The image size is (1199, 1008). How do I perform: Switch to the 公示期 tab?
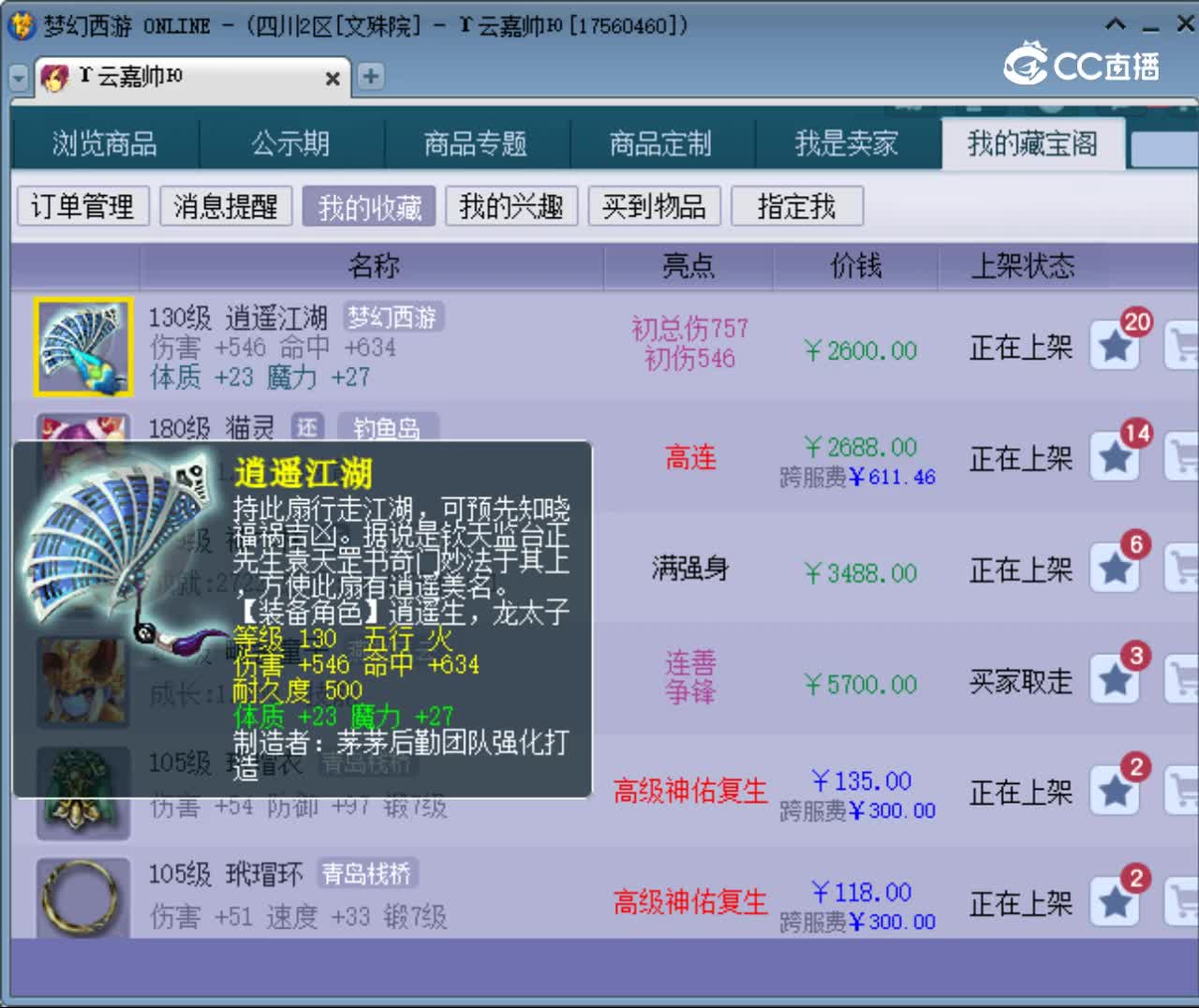point(290,144)
